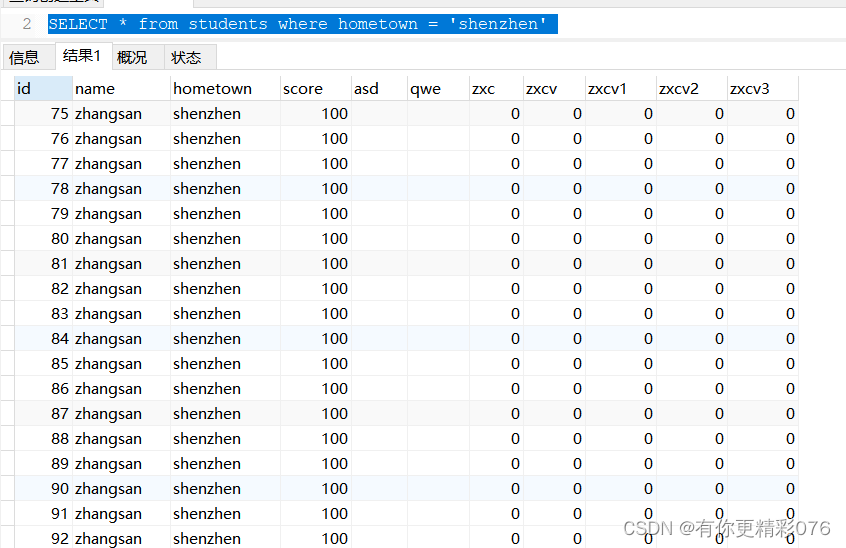Select the cell with id 77
This screenshot has width=846, height=548.
[x=43, y=163]
